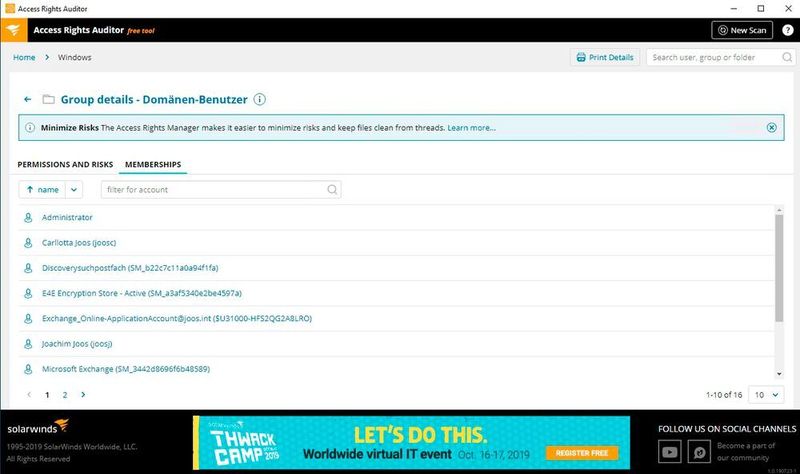Click the folder icon beside Group details
Image resolution: width=800 pixels, height=474 pixels.
[x=48, y=99]
